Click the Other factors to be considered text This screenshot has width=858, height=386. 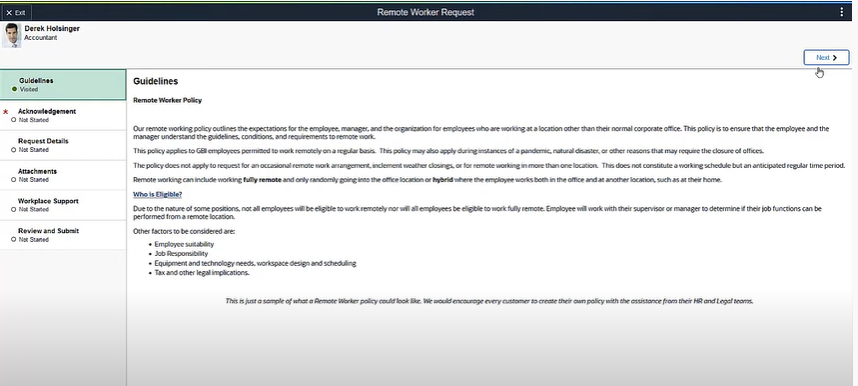184,231
